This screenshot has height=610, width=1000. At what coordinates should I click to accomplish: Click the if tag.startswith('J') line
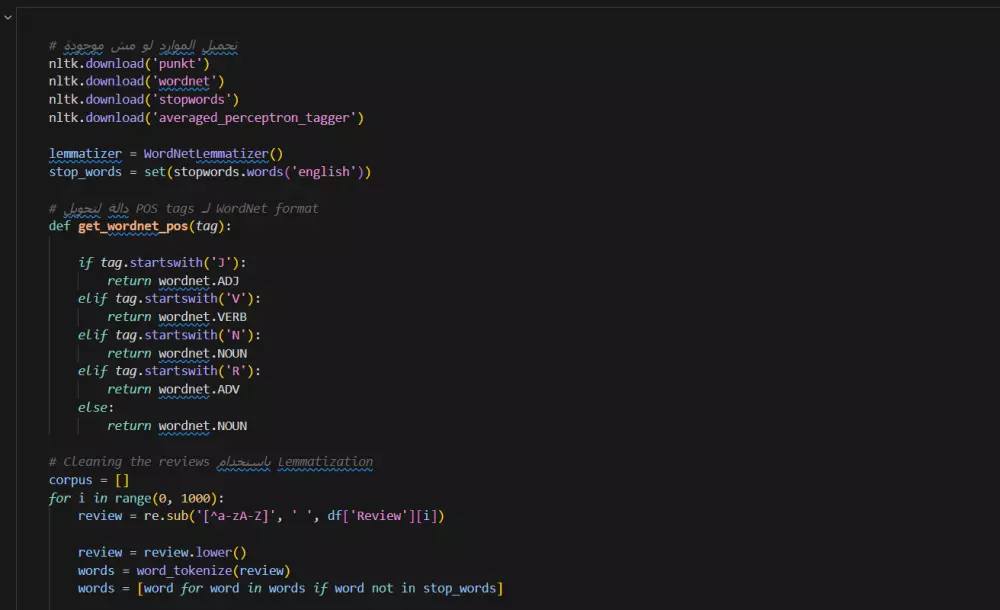pyautogui.click(x=162, y=263)
